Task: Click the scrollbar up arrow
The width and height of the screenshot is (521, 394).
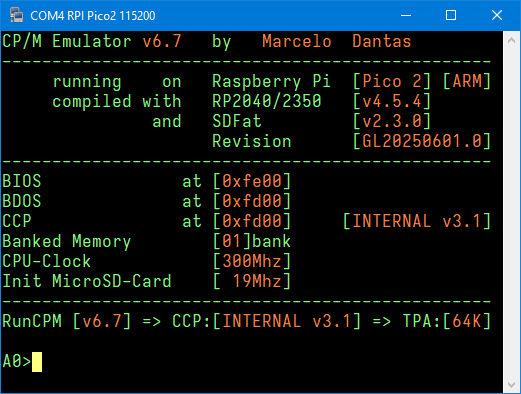Action: click(512, 41)
